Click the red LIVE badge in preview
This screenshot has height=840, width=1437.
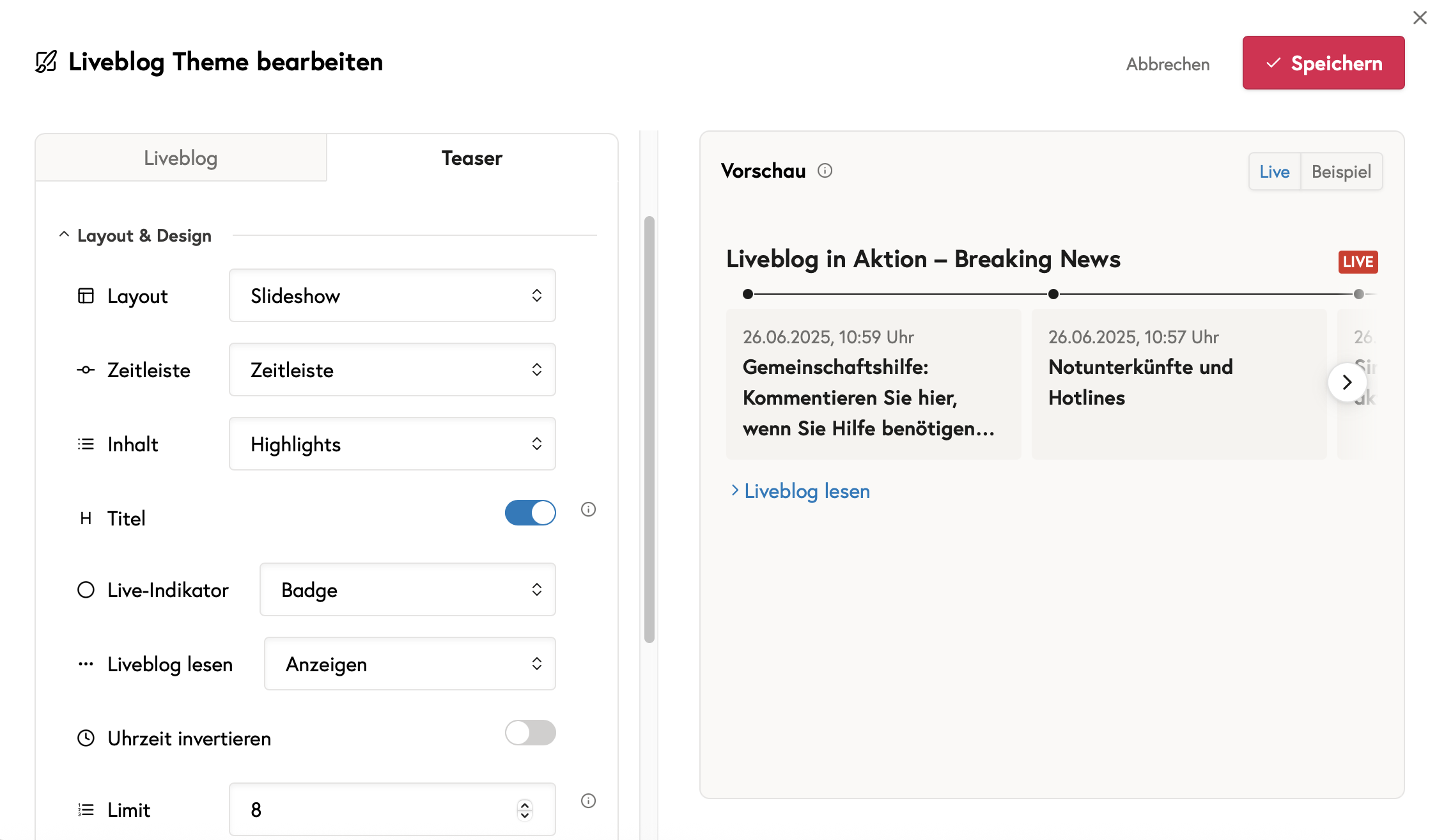pyautogui.click(x=1358, y=262)
